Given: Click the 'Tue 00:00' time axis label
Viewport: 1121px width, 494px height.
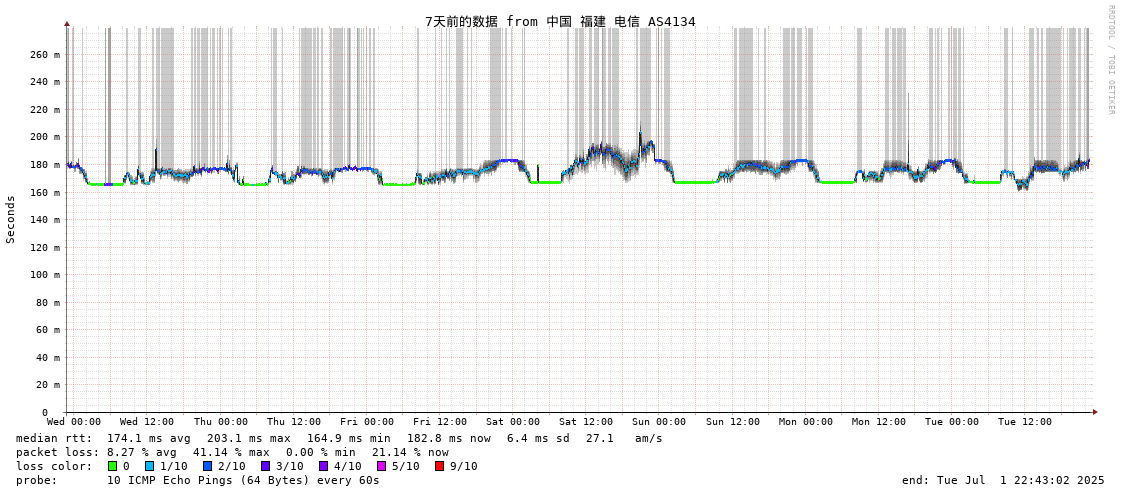Looking at the screenshot, I should tap(952, 423).
